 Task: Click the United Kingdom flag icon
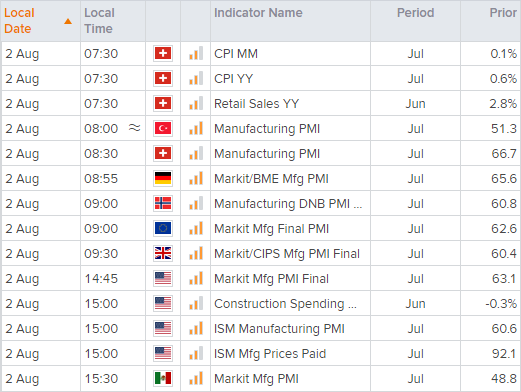163,253
